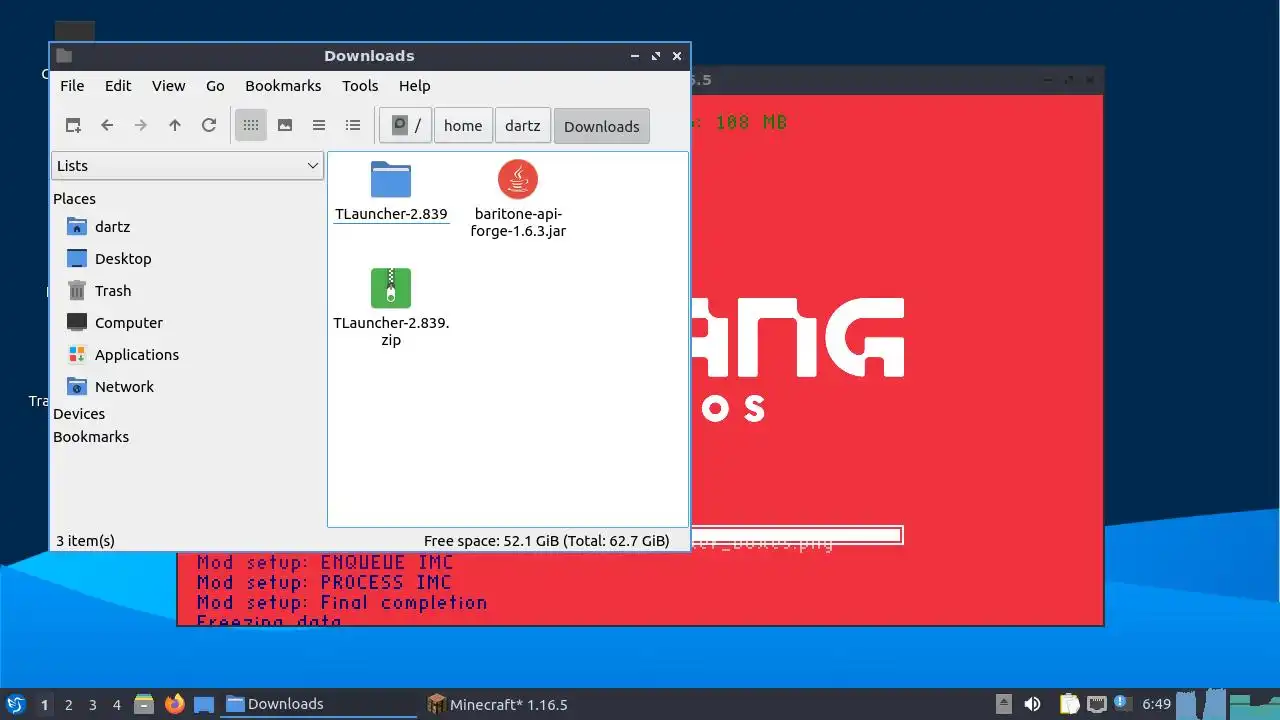This screenshot has height=720, width=1280.
Task: Switch to workspace 1
Action: click(x=44, y=705)
